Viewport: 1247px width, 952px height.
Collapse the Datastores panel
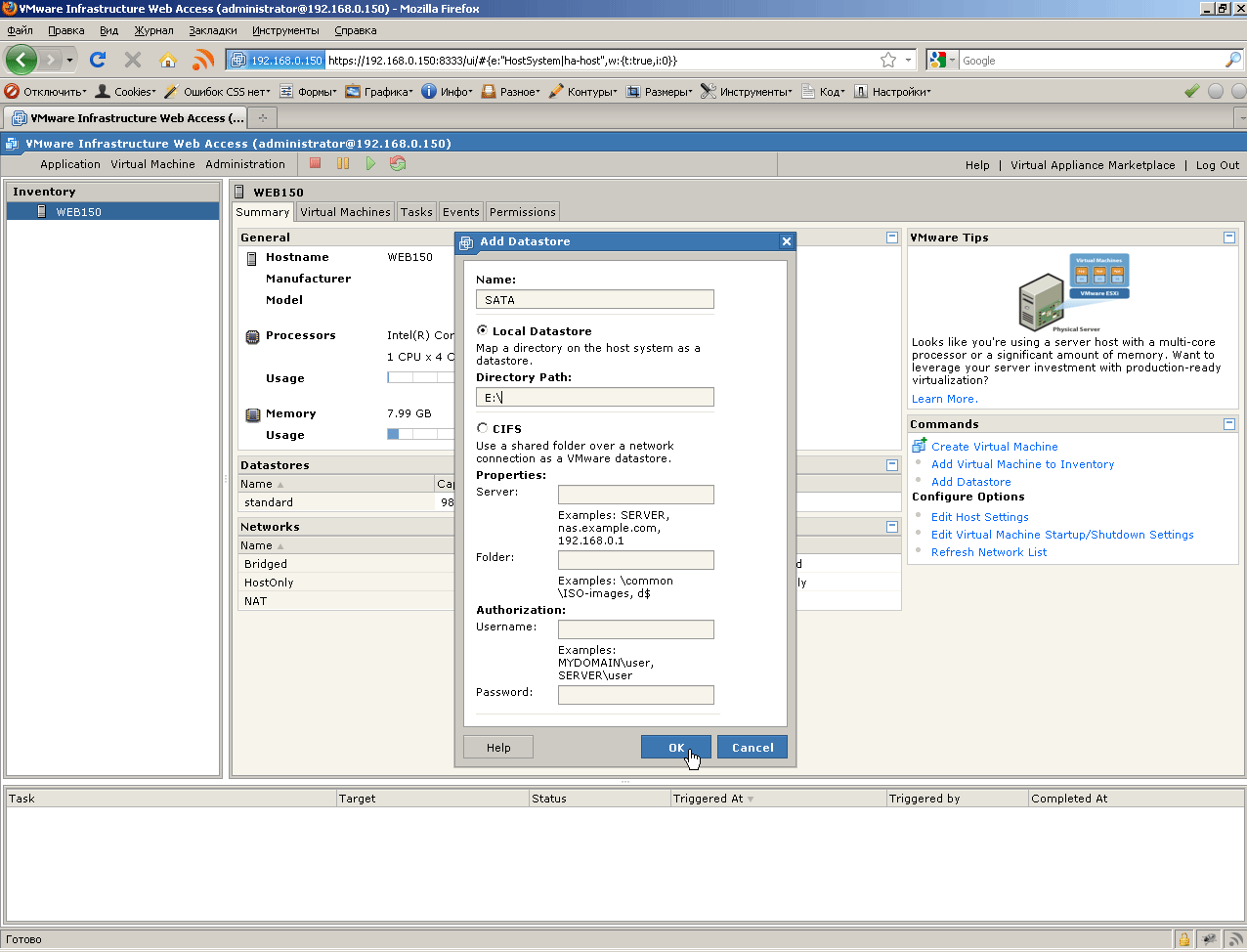pos(892,465)
